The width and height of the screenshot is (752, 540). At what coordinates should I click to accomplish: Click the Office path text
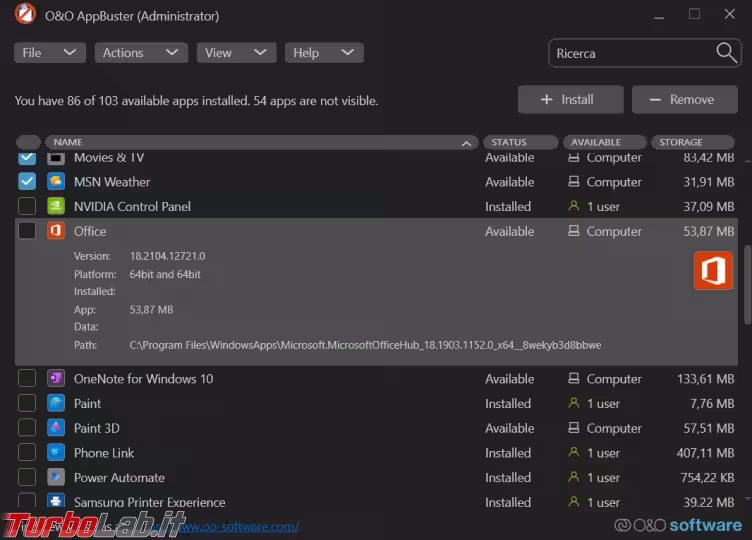[x=365, y=345]
